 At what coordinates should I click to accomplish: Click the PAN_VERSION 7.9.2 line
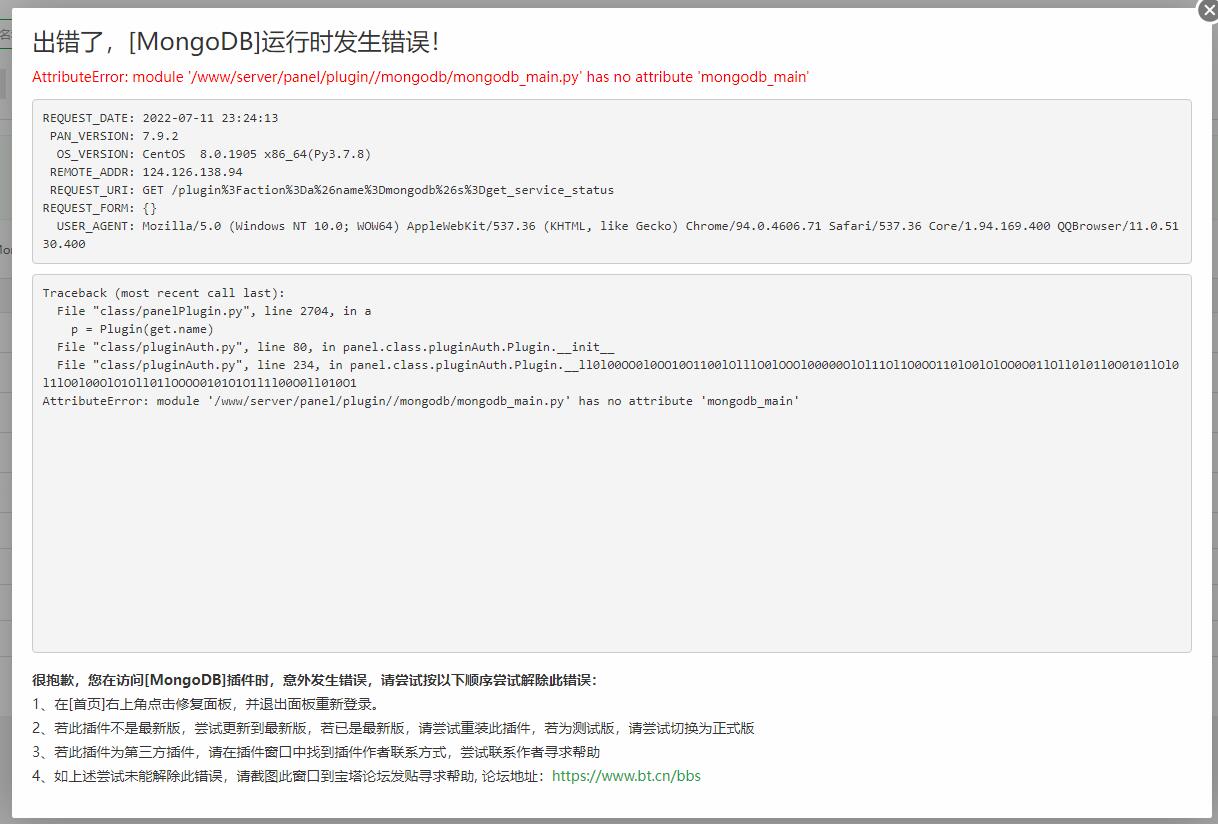[114, 136]
